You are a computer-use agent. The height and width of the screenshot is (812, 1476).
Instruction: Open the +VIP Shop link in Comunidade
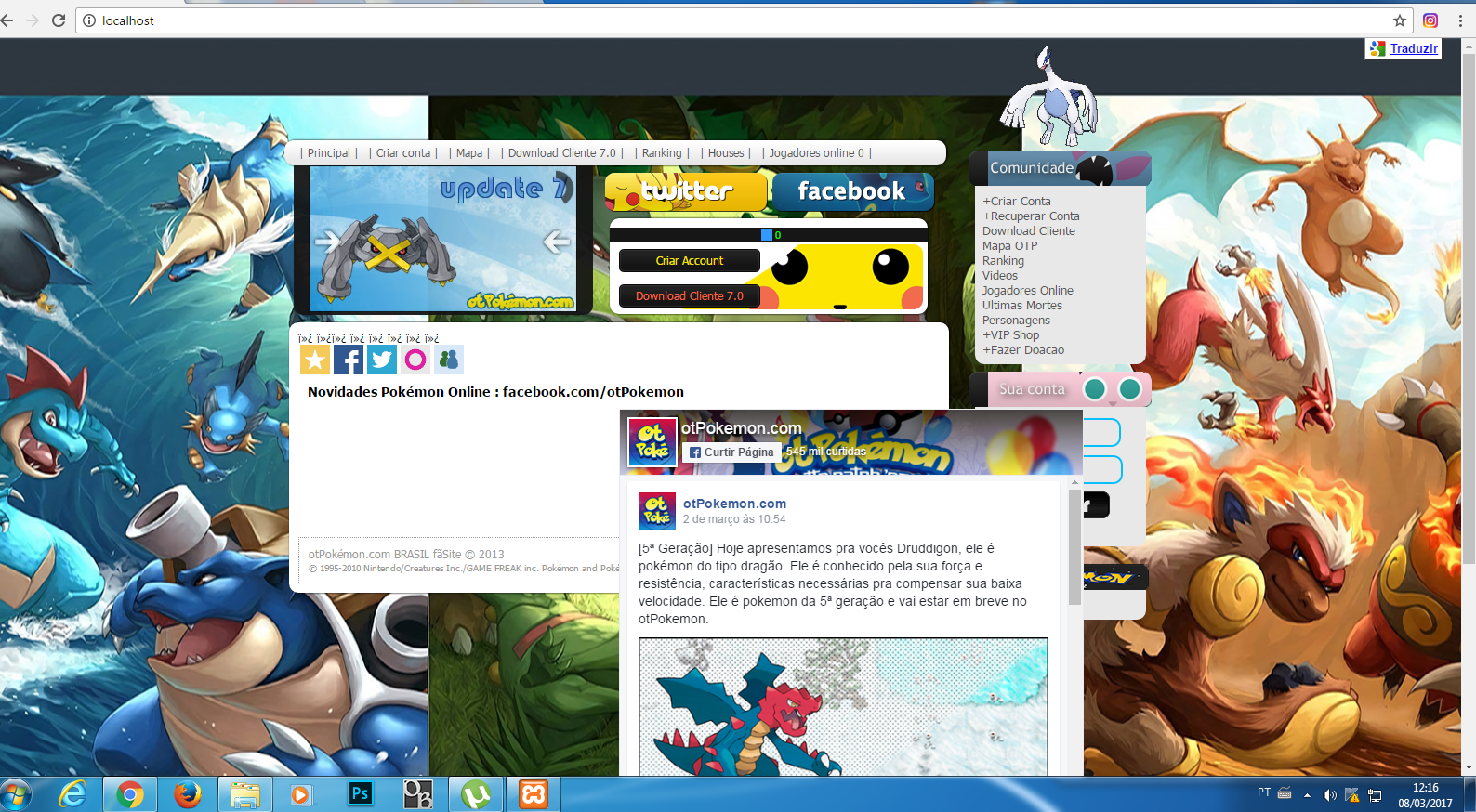(1011, 335)
